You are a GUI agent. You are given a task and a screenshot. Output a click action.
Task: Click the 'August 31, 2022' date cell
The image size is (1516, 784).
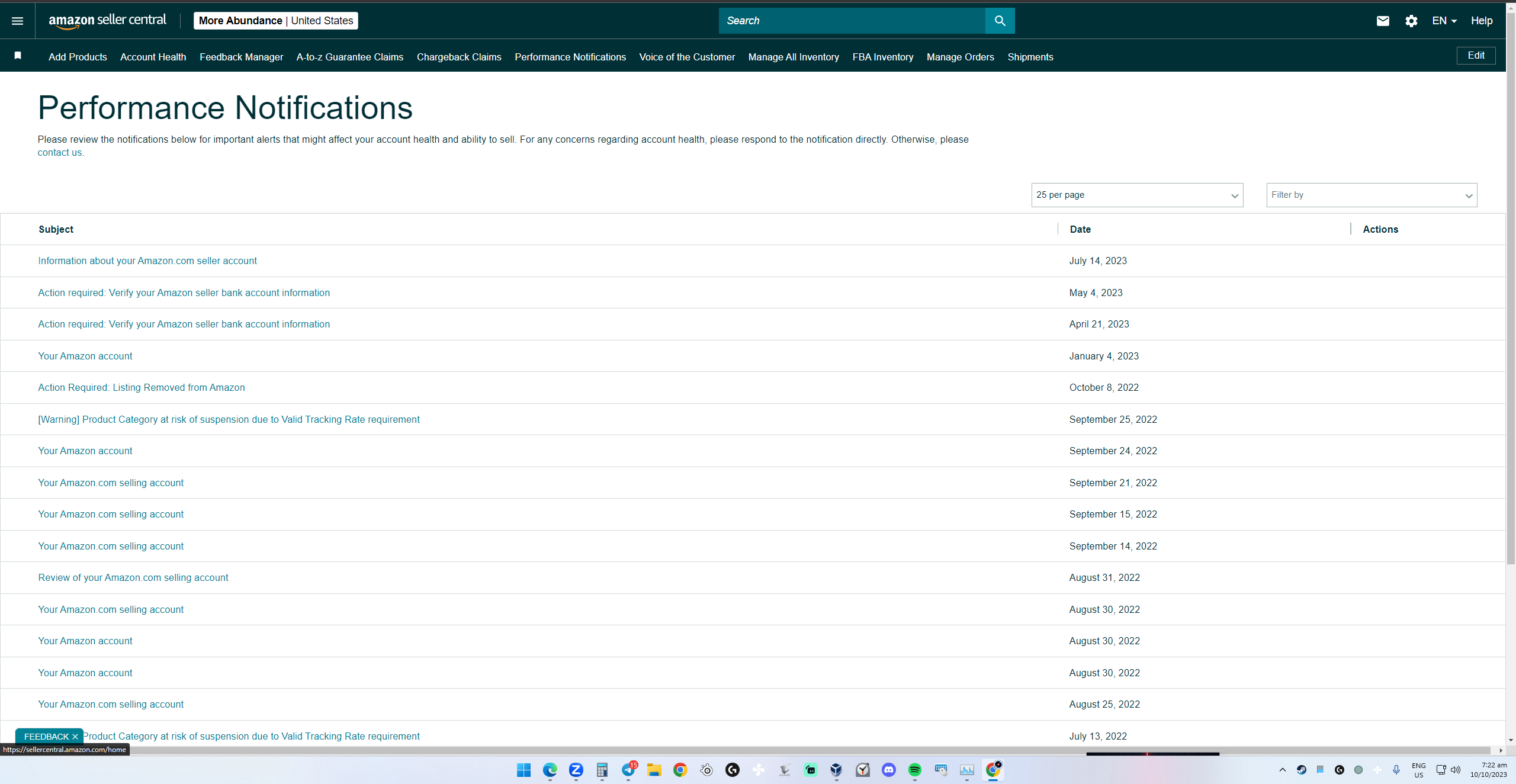coord(1104,577)
